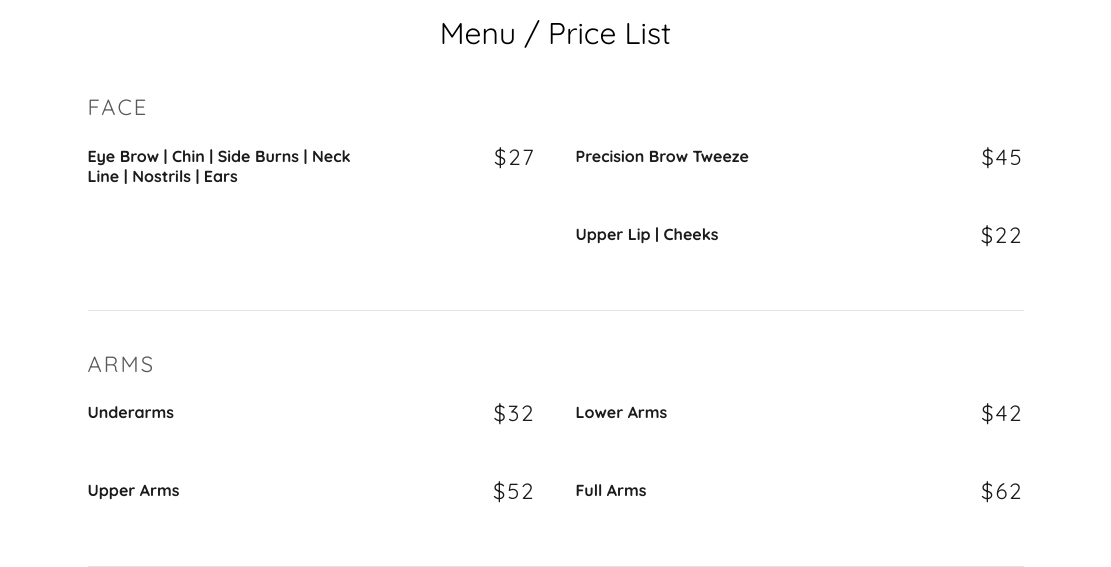The height and width of the screenshot is (567, 1111).
Task: Click the divider line below FACE section
Action: pyautogui.click(x=555, y=310)
